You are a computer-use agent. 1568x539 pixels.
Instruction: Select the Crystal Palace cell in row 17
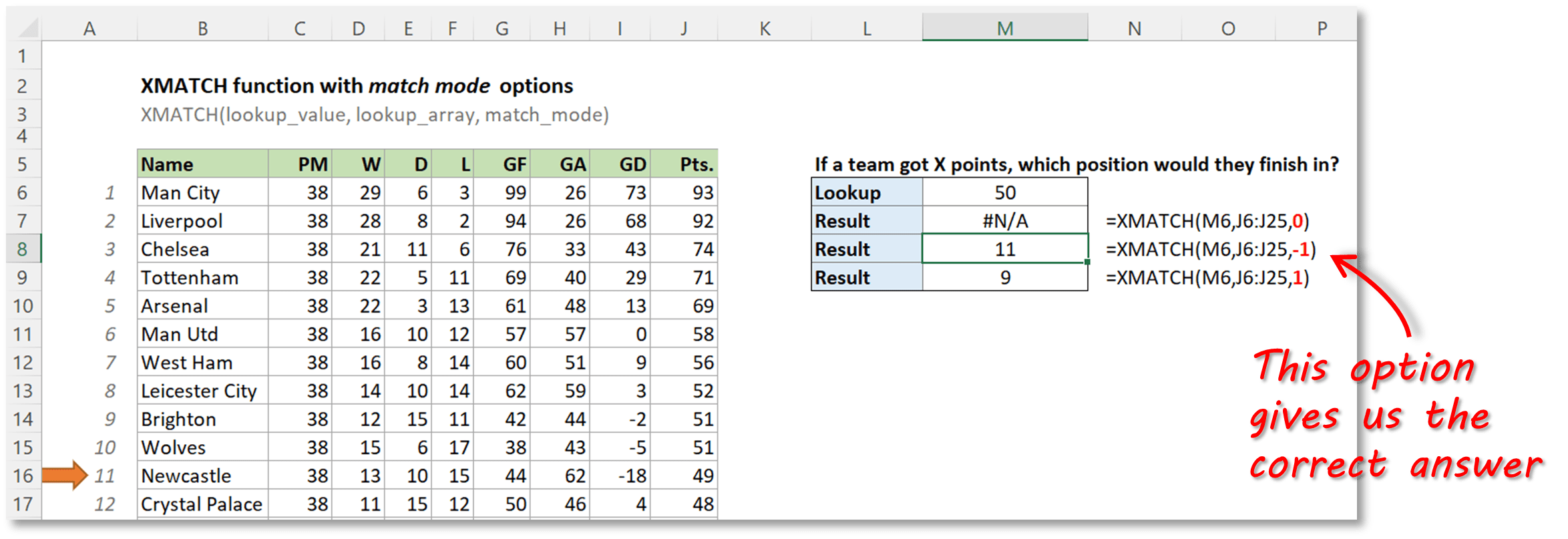(202, 504)
